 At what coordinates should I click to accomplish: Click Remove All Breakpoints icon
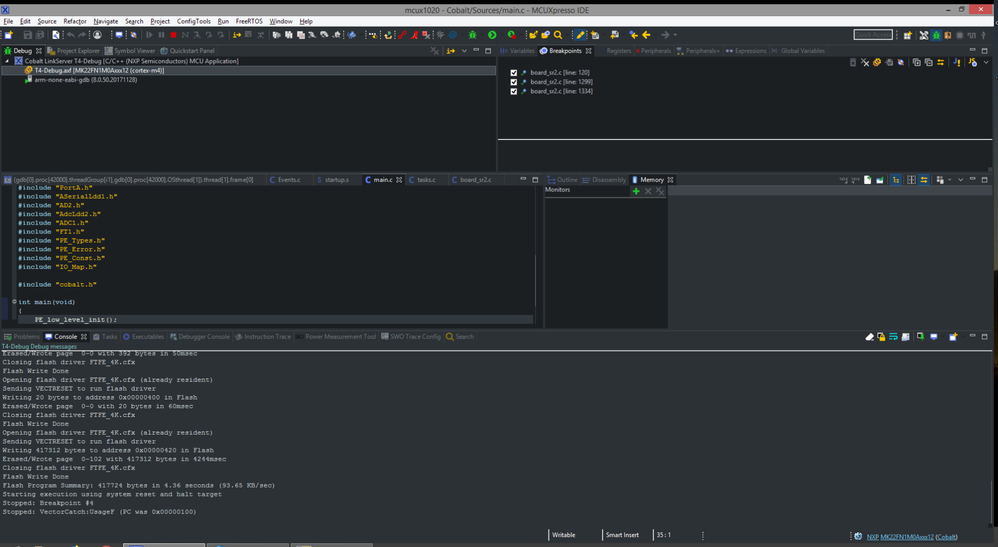pyautogui.click(x=865, y=62)
